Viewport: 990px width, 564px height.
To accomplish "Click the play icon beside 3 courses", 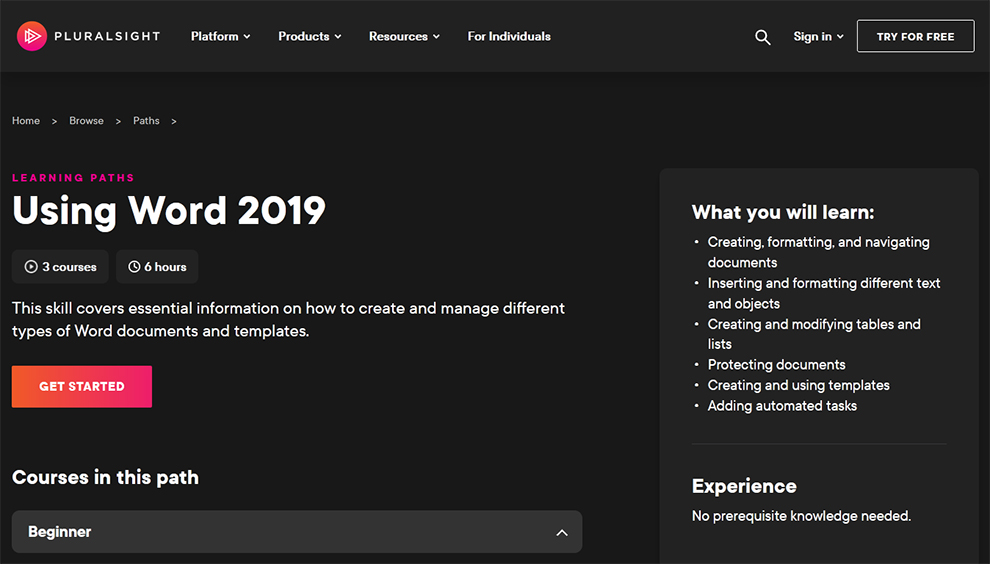I will [32, 267].
